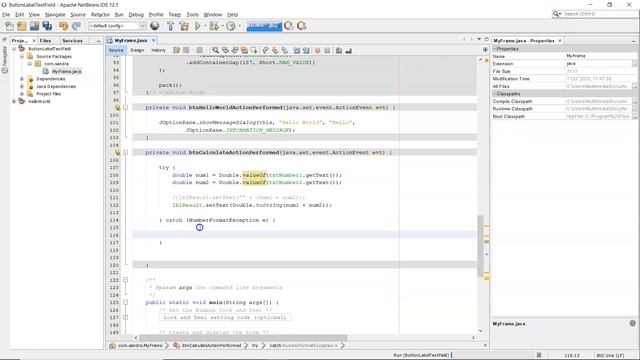Open the Window menu
Screen dimensions: 640x360
[213, 14]
